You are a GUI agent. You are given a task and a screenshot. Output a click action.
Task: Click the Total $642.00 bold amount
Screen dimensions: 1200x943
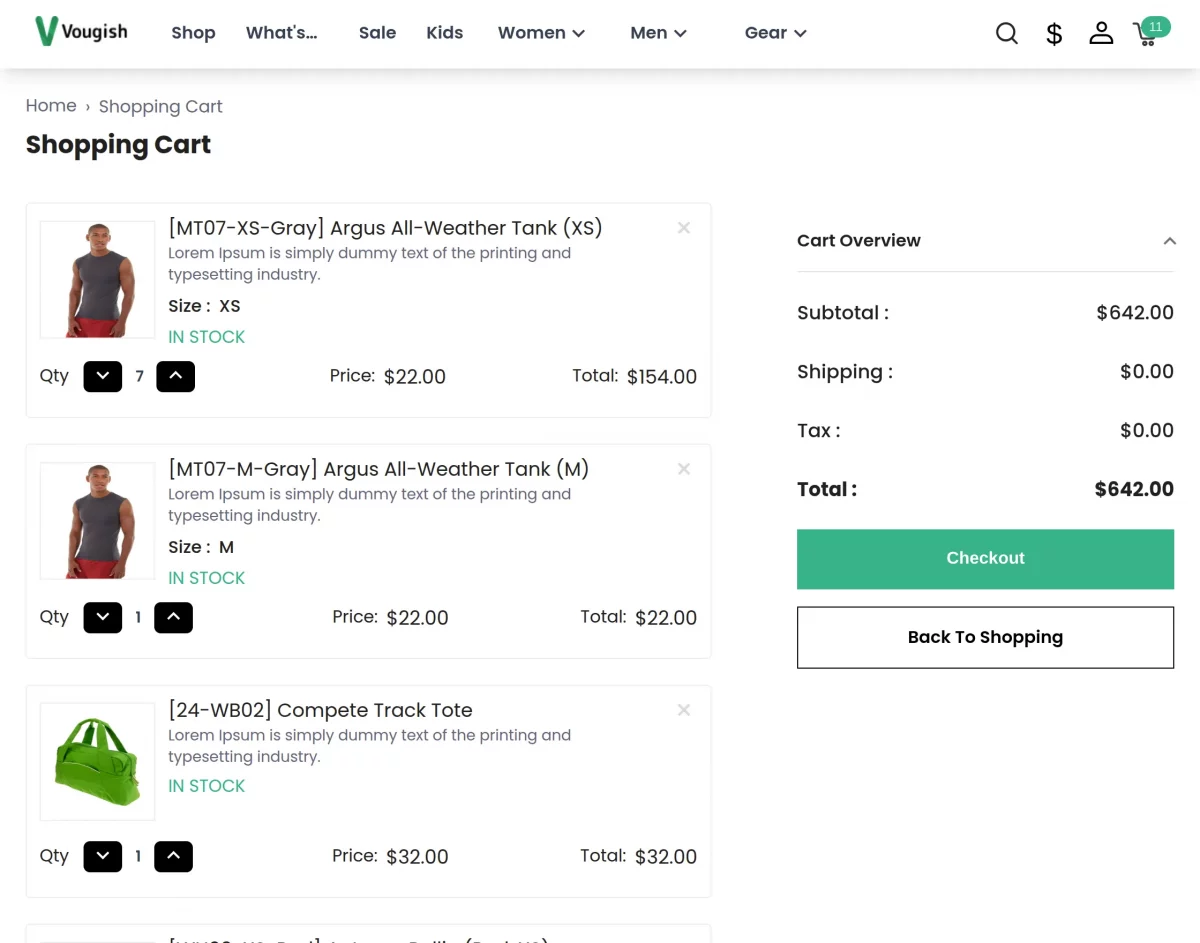pos(1134,489)
